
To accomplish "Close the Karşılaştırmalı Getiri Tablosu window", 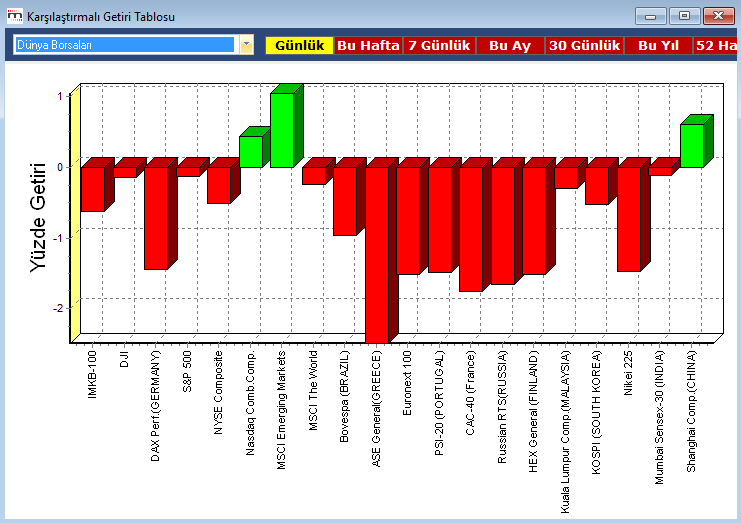I will [x=718, y=16].
